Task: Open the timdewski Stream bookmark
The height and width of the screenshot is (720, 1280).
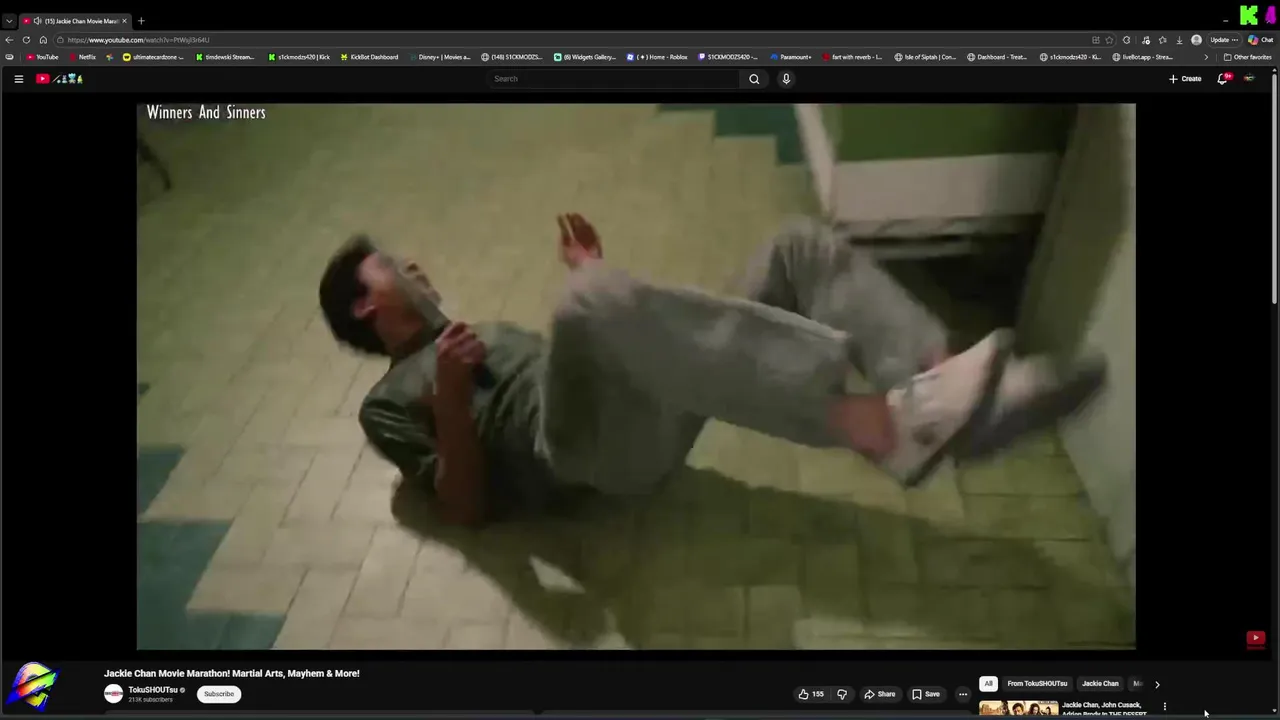Action: [225, 57]
